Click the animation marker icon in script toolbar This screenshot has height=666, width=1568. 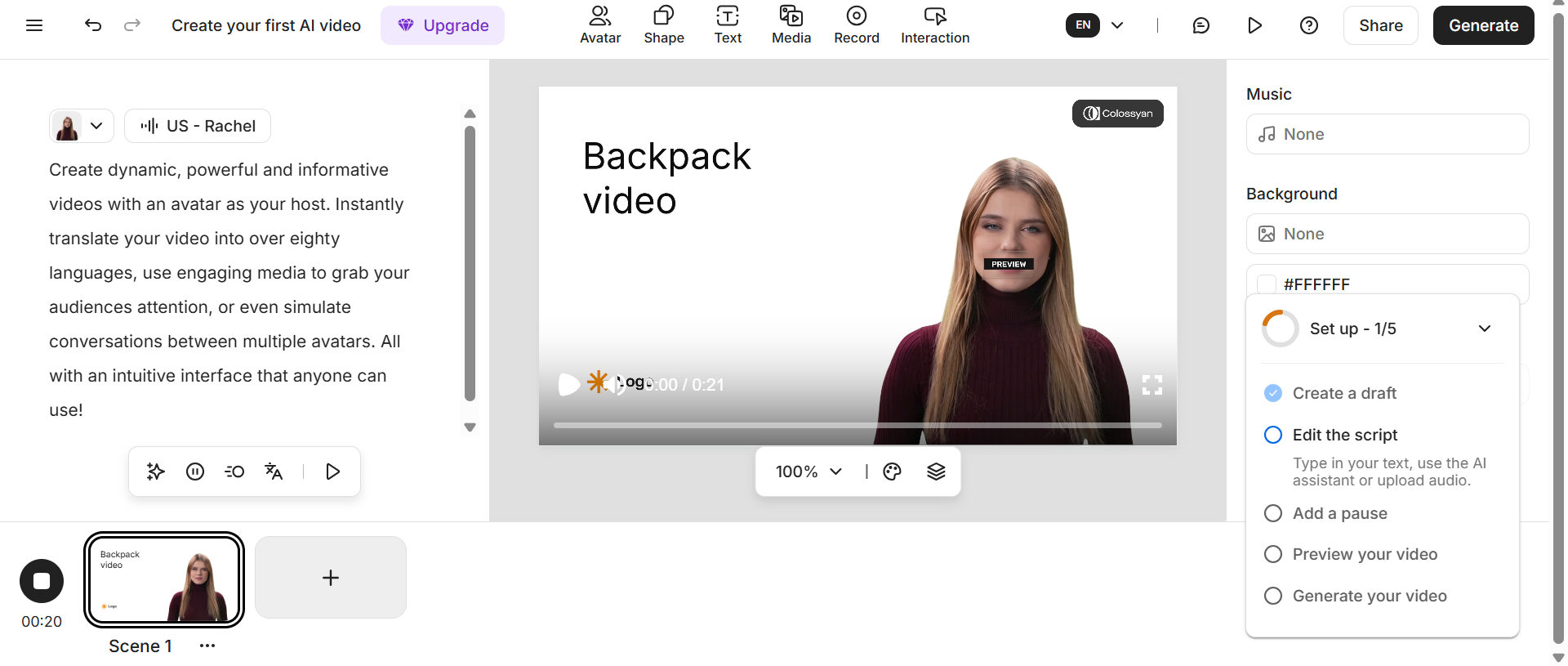(234, 472)
